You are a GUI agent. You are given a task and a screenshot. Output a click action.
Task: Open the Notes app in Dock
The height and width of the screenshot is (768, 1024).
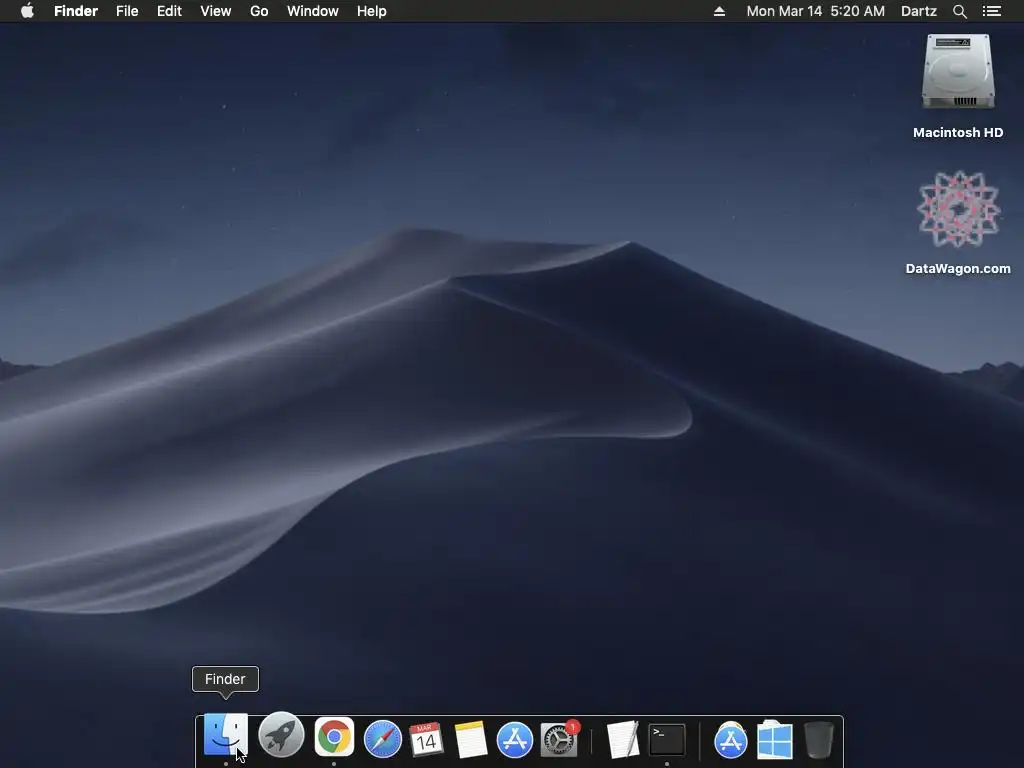pyautogui.click(x=470, y=739)
